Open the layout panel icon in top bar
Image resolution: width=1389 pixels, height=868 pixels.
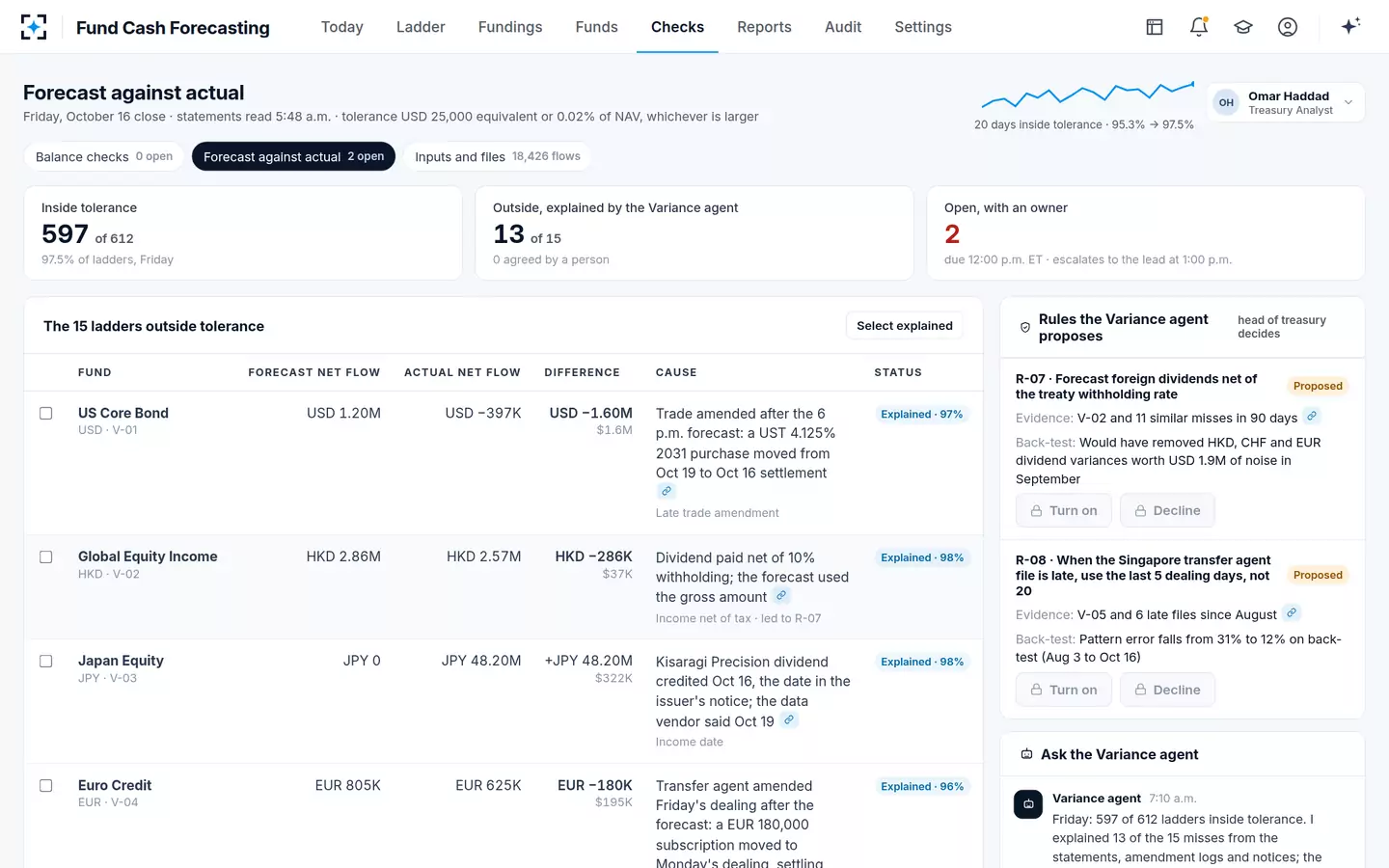(1155, 27)
